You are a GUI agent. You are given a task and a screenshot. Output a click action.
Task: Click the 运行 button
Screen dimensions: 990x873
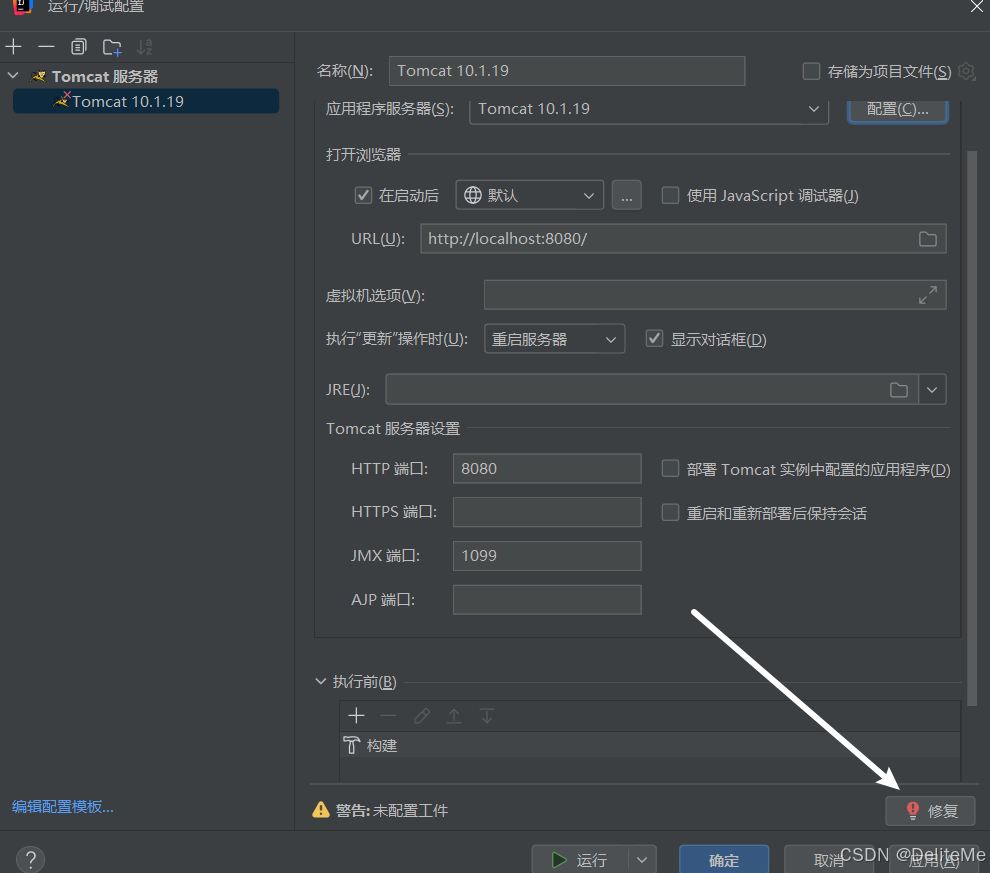[580, 860]
